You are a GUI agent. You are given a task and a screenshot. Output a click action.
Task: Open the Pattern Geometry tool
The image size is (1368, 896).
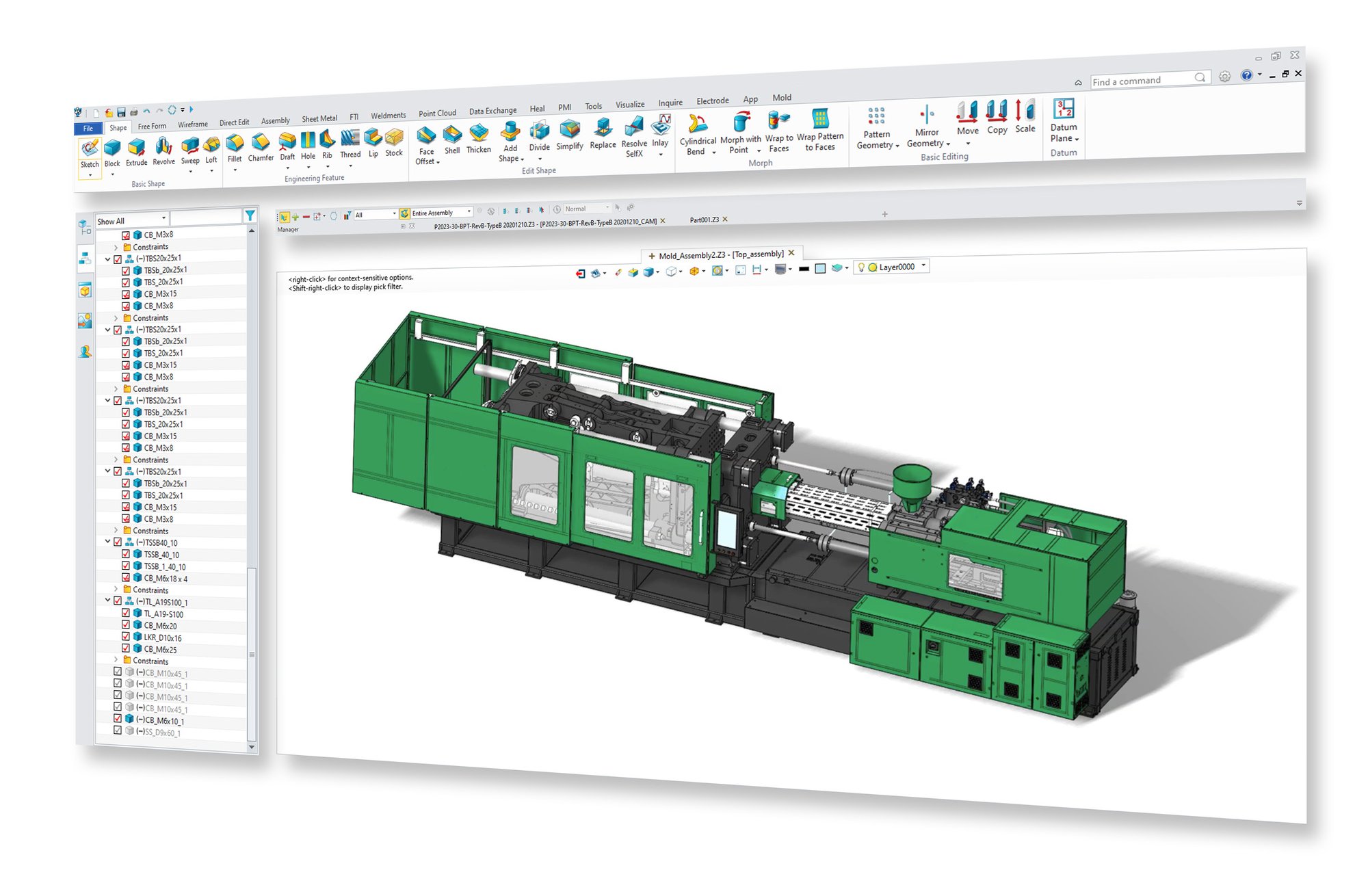coord(877,129)
